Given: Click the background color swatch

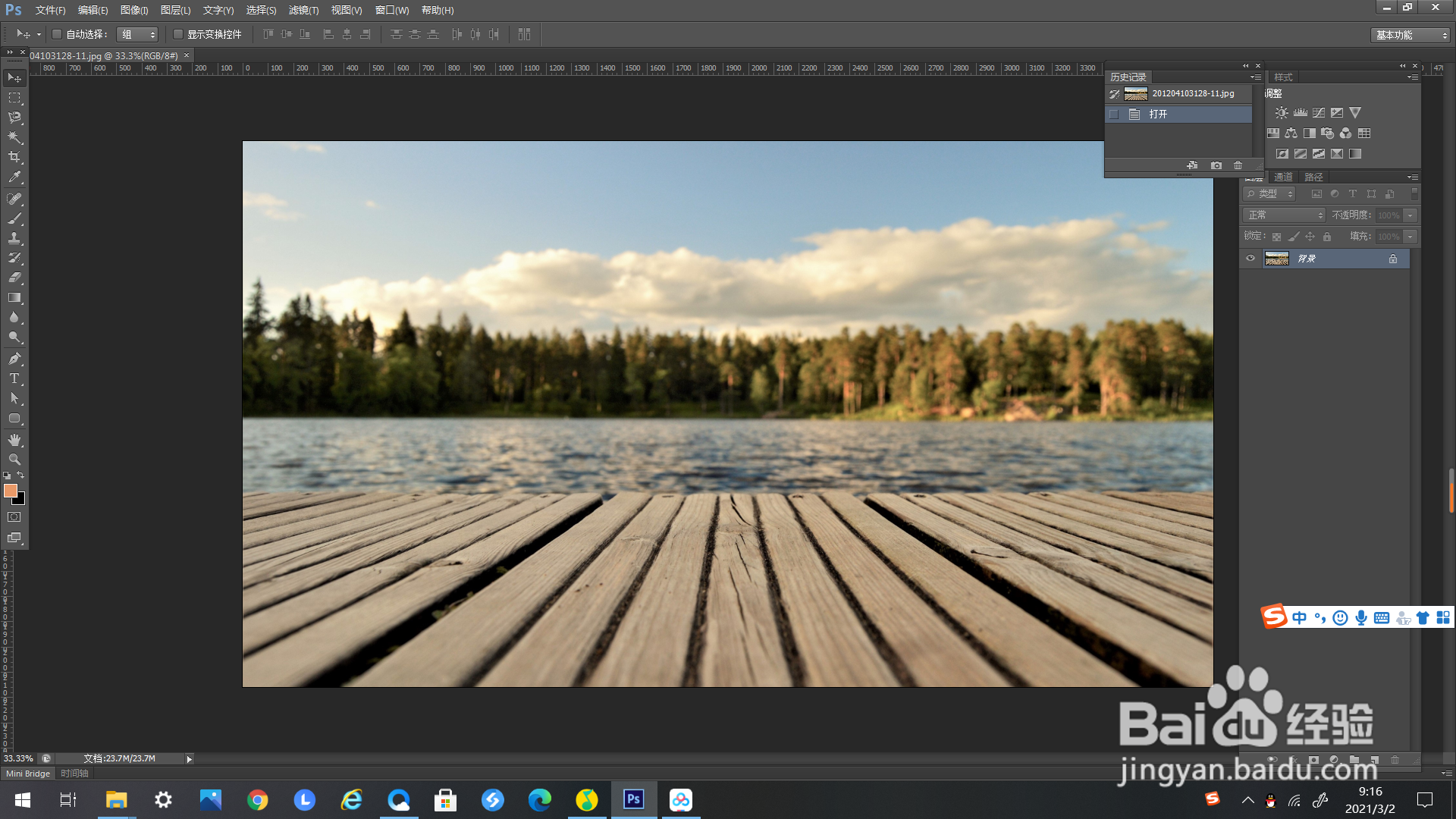Looking at the screenshot, I should tap(20, 500).
